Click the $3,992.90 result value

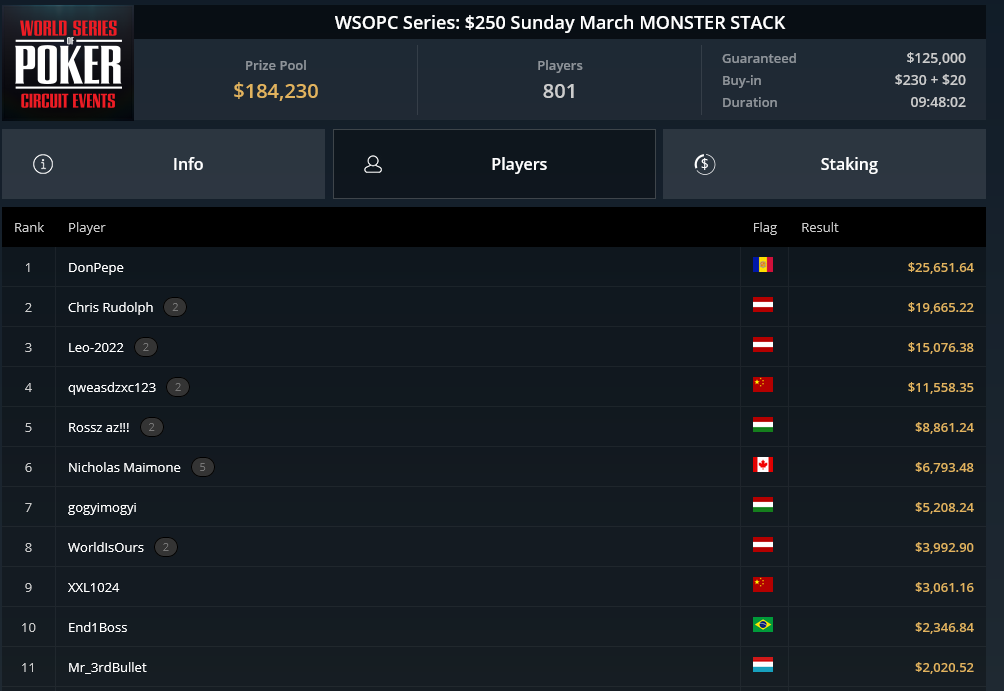(x=944, y=548)
